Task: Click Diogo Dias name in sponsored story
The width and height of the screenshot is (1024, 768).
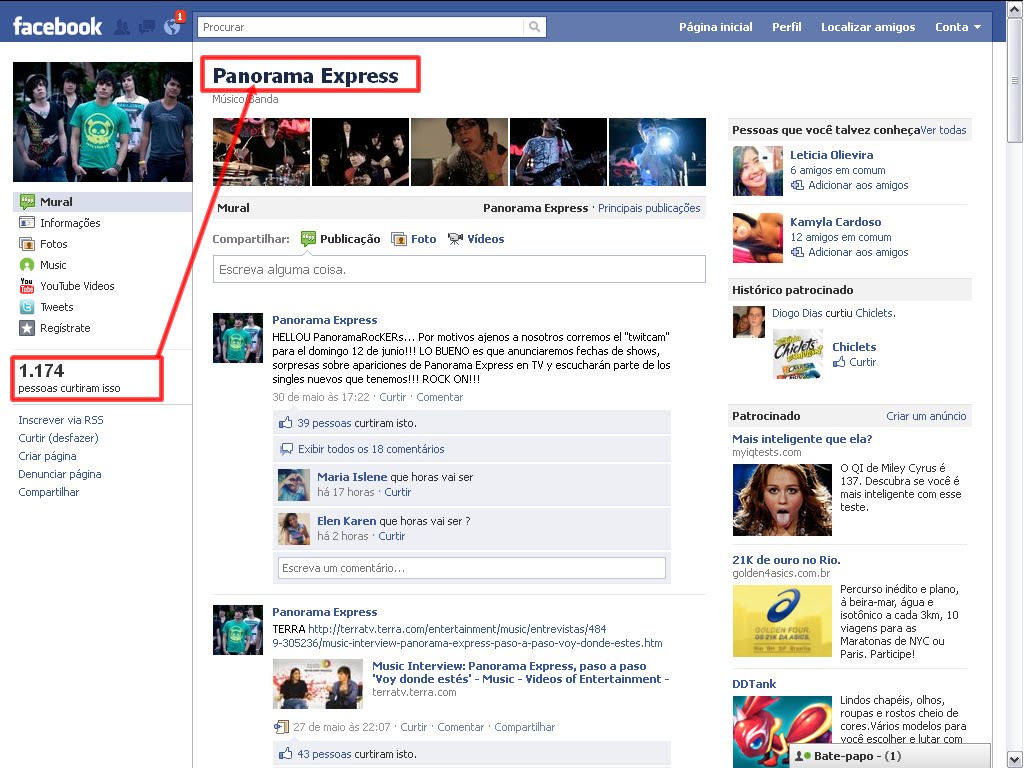Action: pyautogui.click(x=797, y=313)
